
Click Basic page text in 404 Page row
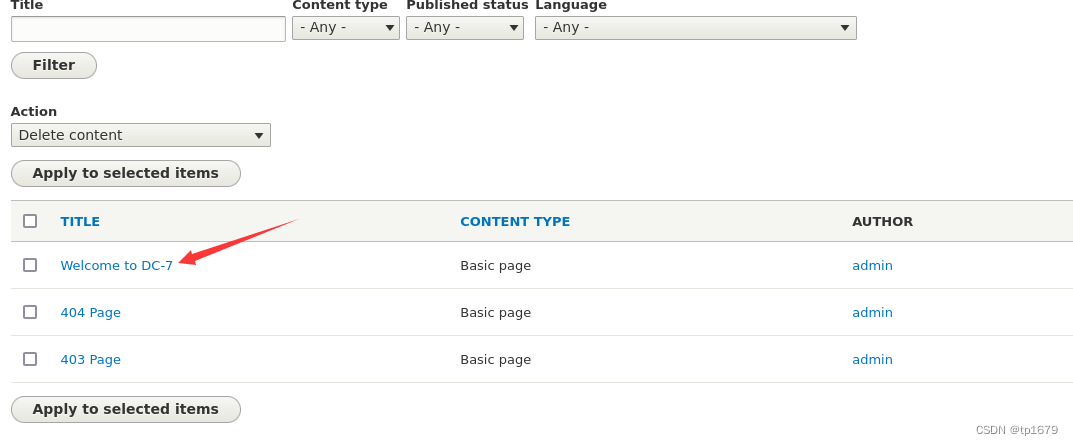coord(495,313)
